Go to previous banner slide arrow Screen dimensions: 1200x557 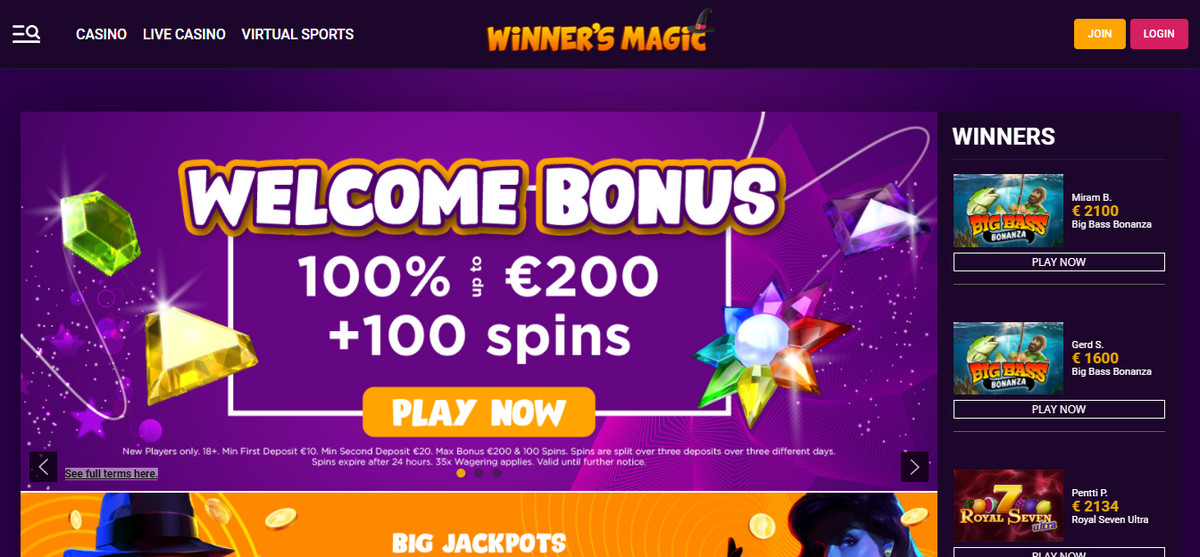[43, 467]
